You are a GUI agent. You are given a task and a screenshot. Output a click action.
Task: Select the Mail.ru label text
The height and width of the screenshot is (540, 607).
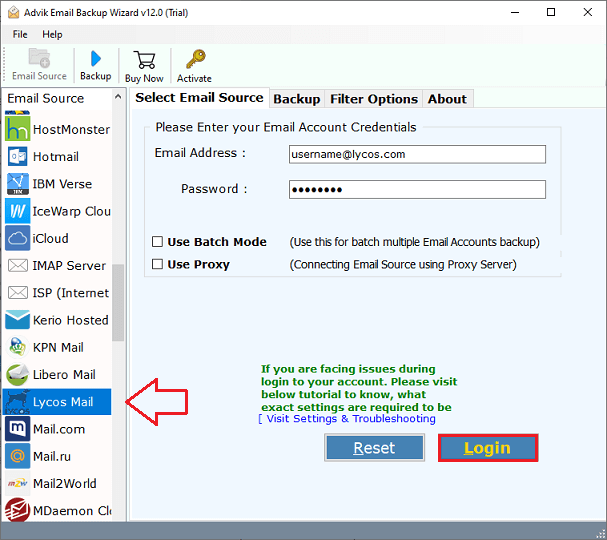(x=52, y=456)
